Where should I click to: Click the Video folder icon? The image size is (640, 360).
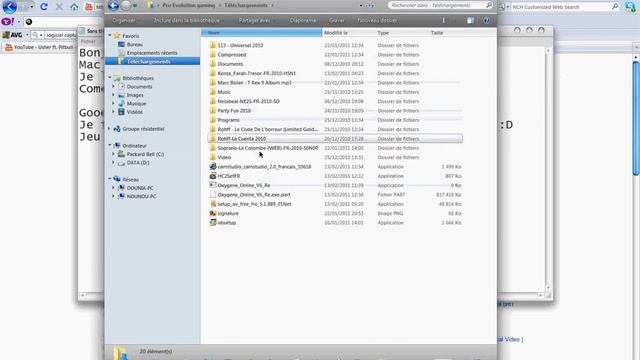pos(213,157)
